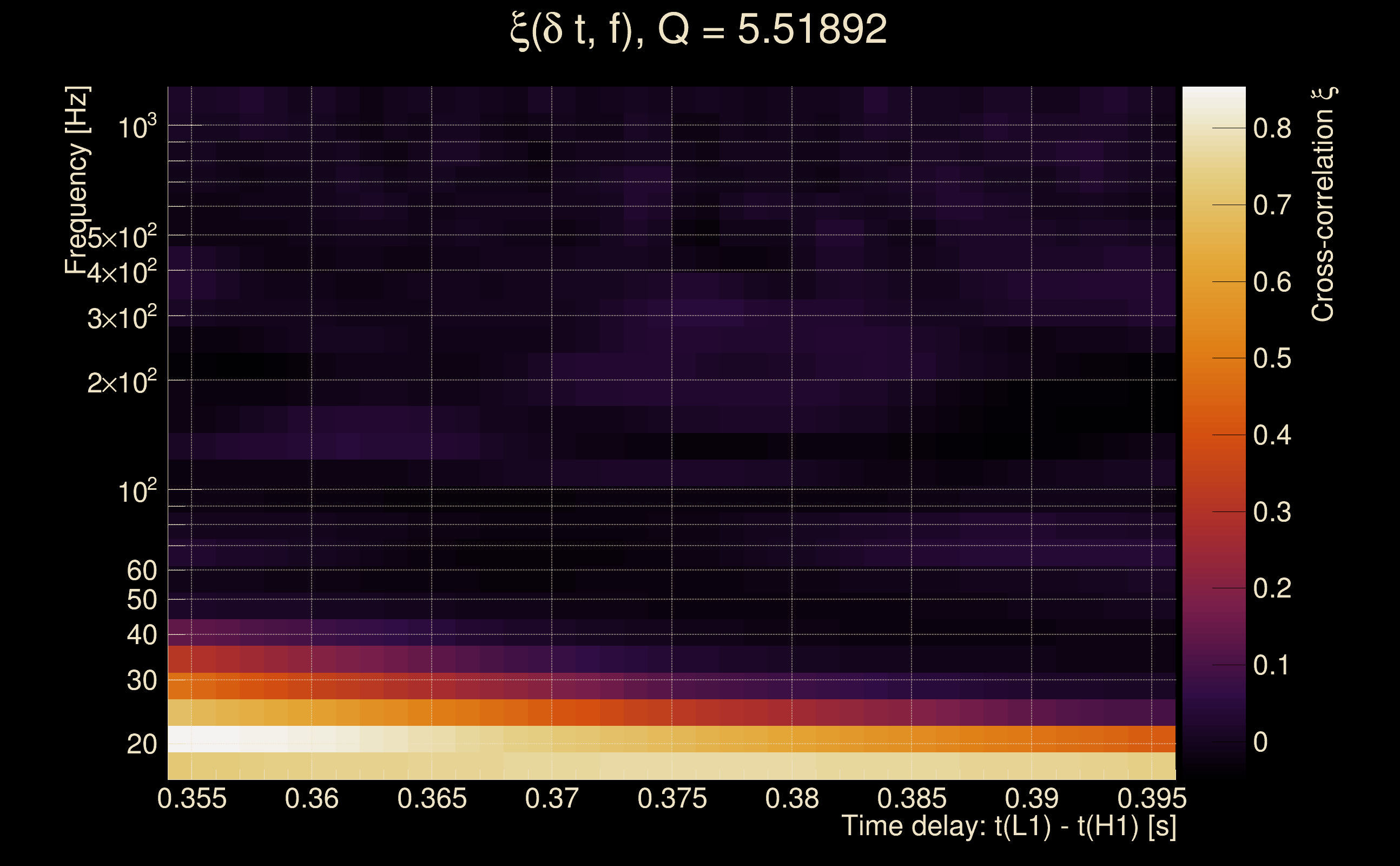Screen dimensions: 1400x866
Task: Click the plot title showing Q = 5.51892
Action: coord(698,30)
